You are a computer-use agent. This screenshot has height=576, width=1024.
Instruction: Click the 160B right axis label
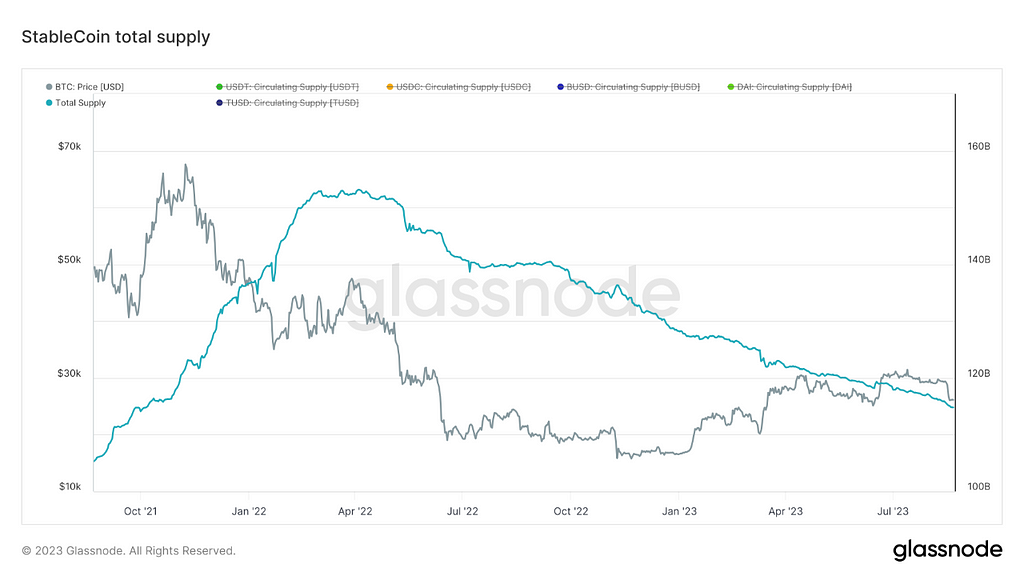point(979,146)
